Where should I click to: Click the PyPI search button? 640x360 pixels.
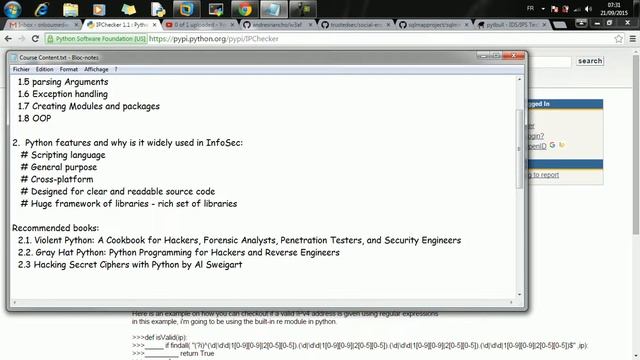pyautogui.click(x=590, y=61)
